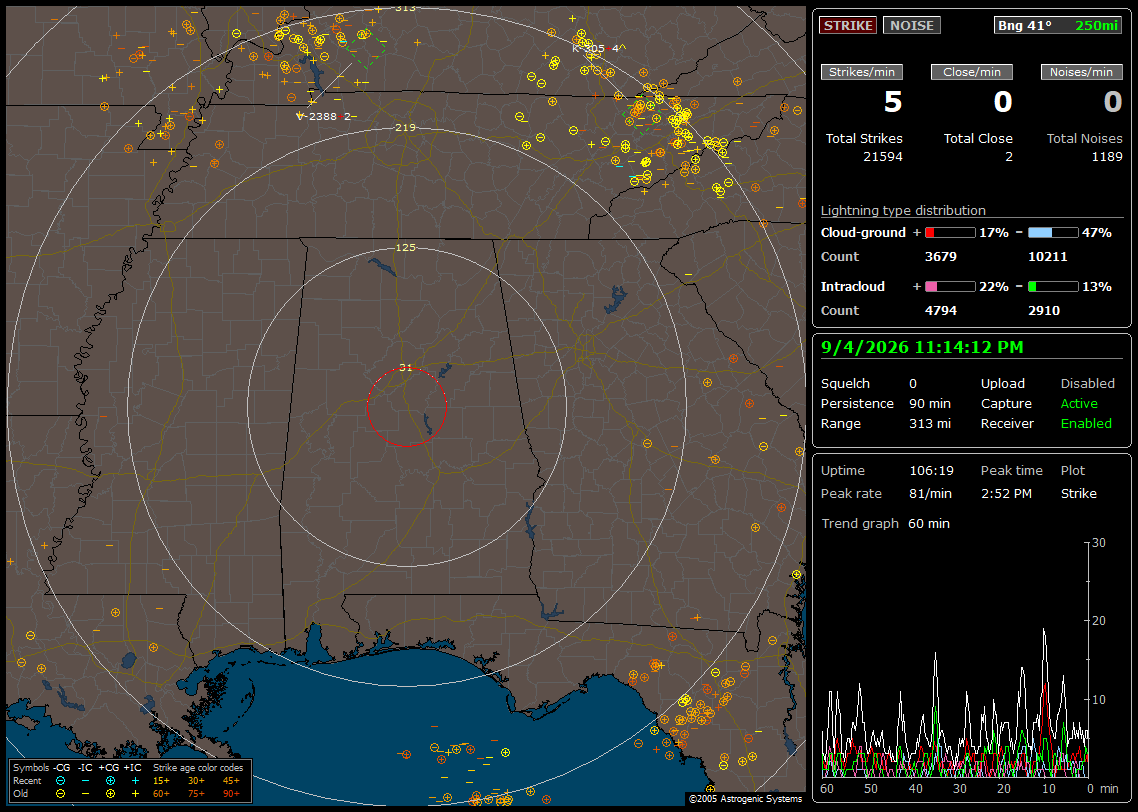
Task: Click the green negative intracloud bar
Action: point(1053,287)
